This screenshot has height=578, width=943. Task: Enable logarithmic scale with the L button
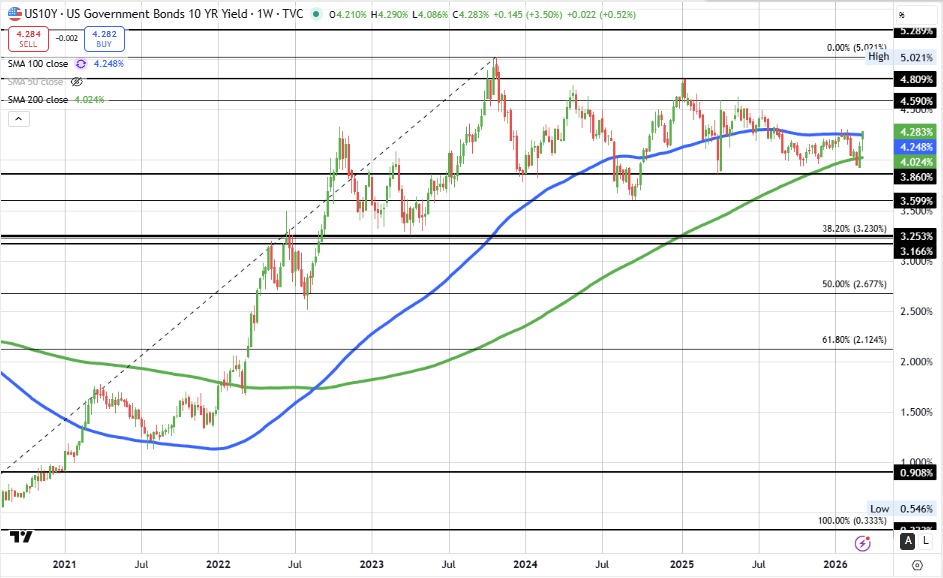[926, 541]
